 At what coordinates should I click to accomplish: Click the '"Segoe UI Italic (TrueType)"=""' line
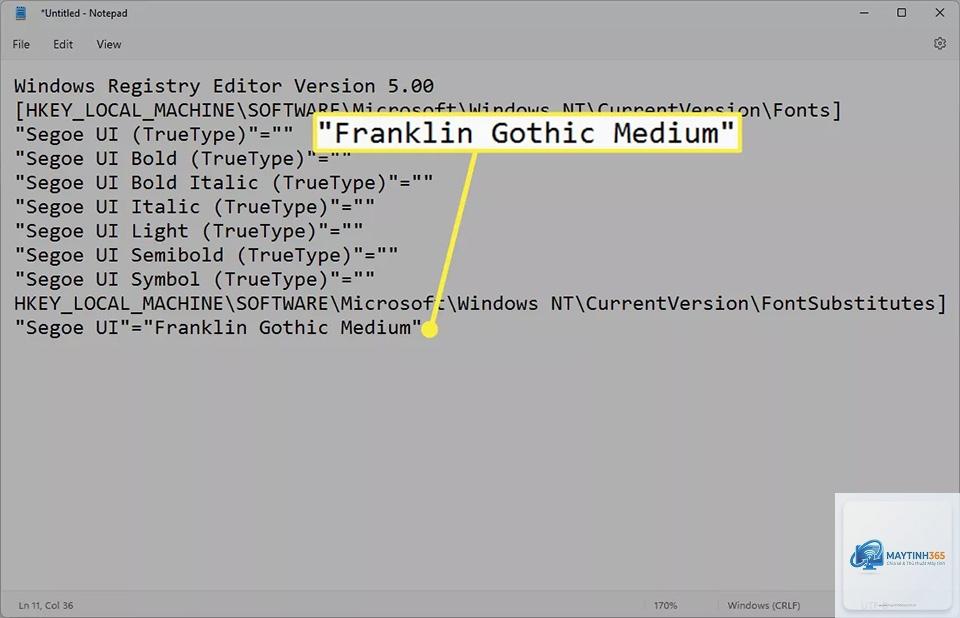195,207
